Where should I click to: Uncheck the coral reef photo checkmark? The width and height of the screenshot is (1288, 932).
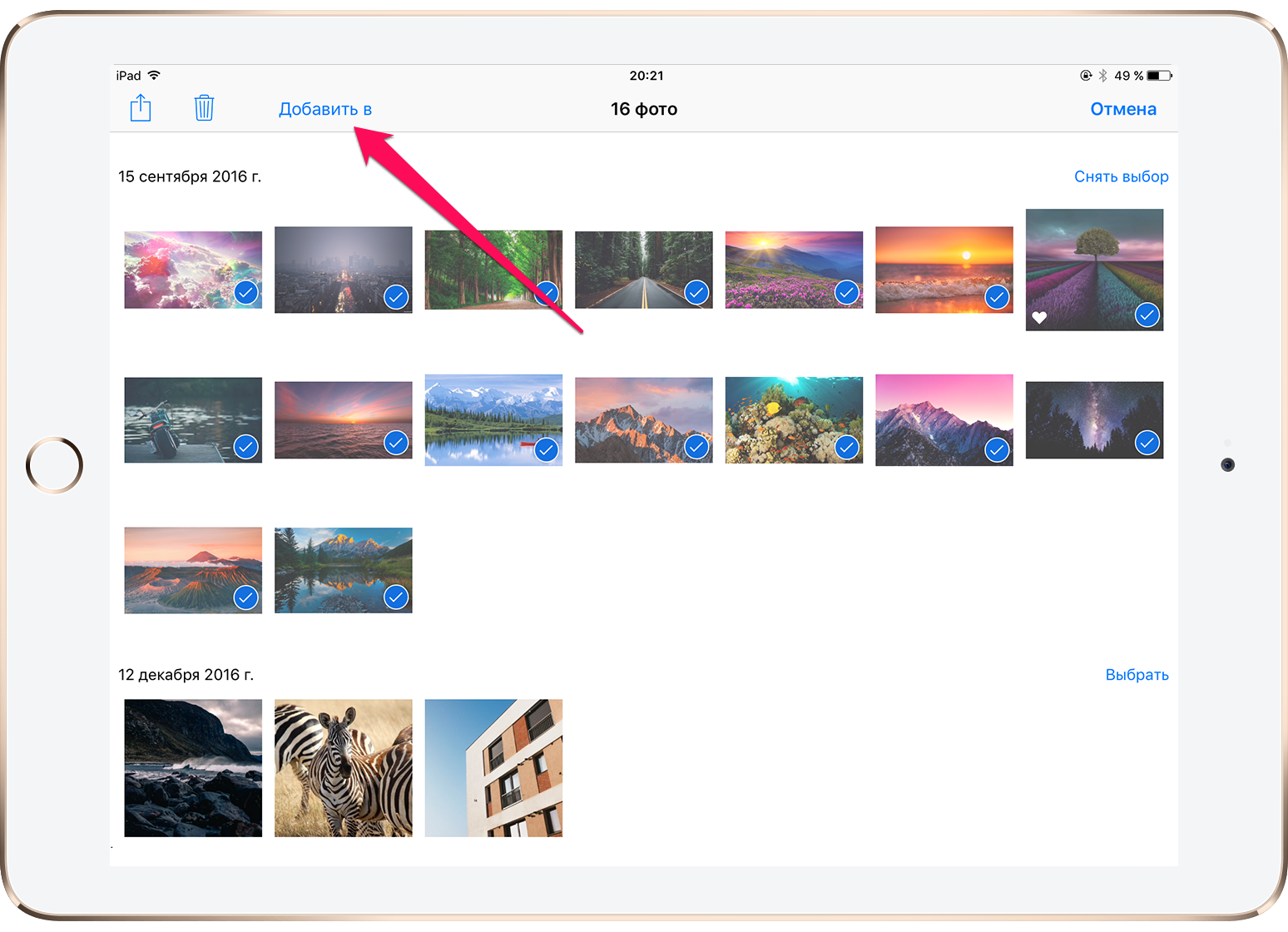(847, 448)
